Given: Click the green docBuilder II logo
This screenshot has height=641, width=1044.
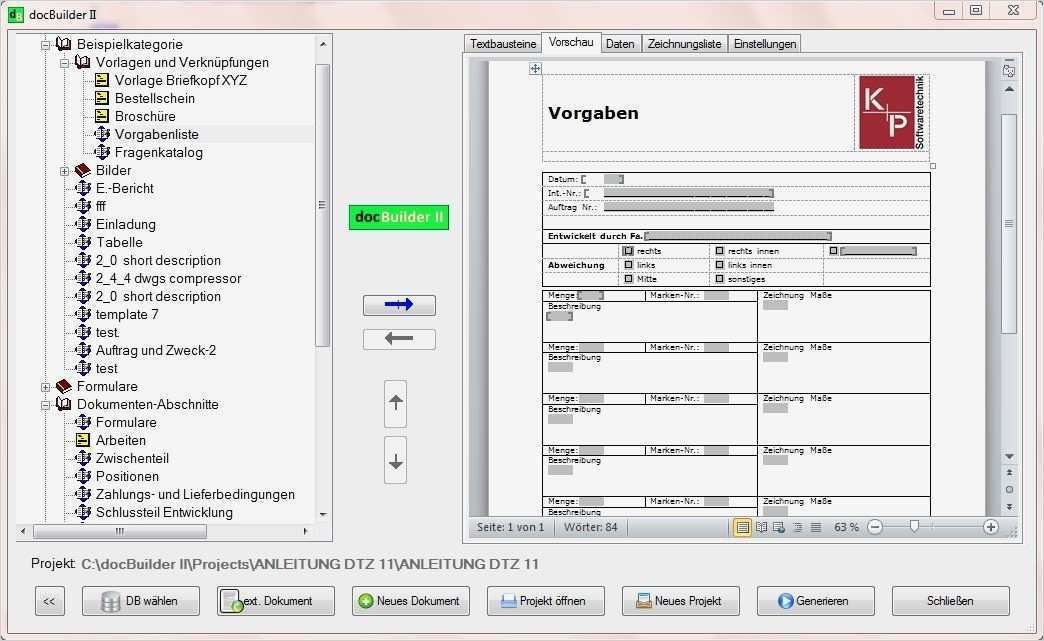Looking at the screenshot, I should coord(399,217).
